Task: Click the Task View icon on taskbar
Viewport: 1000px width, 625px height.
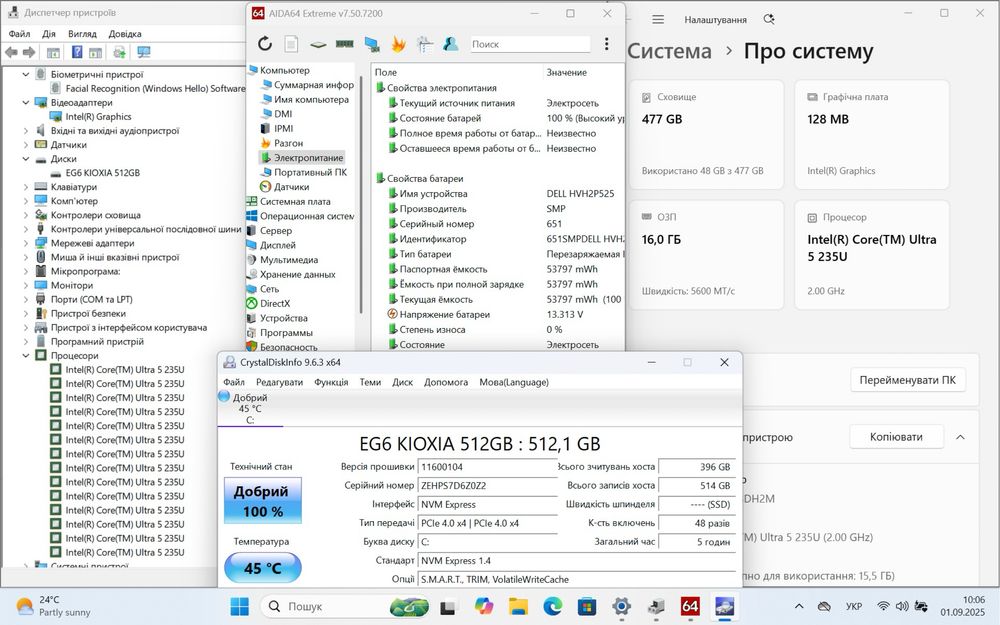Action: click(x=448, y=606)
